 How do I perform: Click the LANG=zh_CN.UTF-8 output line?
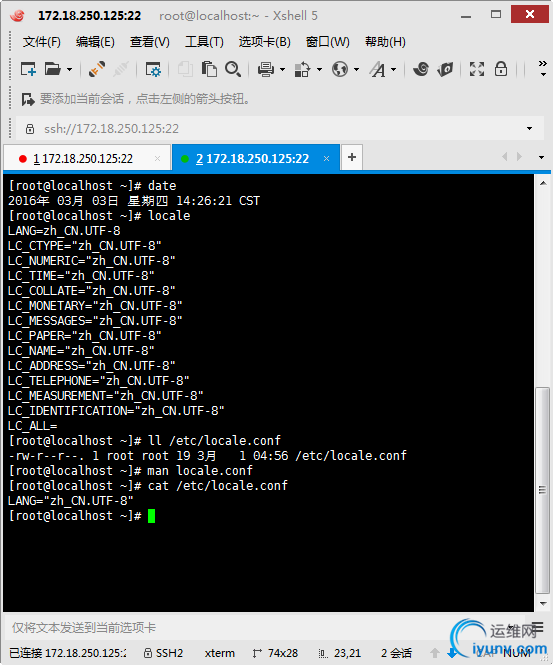coord(64,231)
